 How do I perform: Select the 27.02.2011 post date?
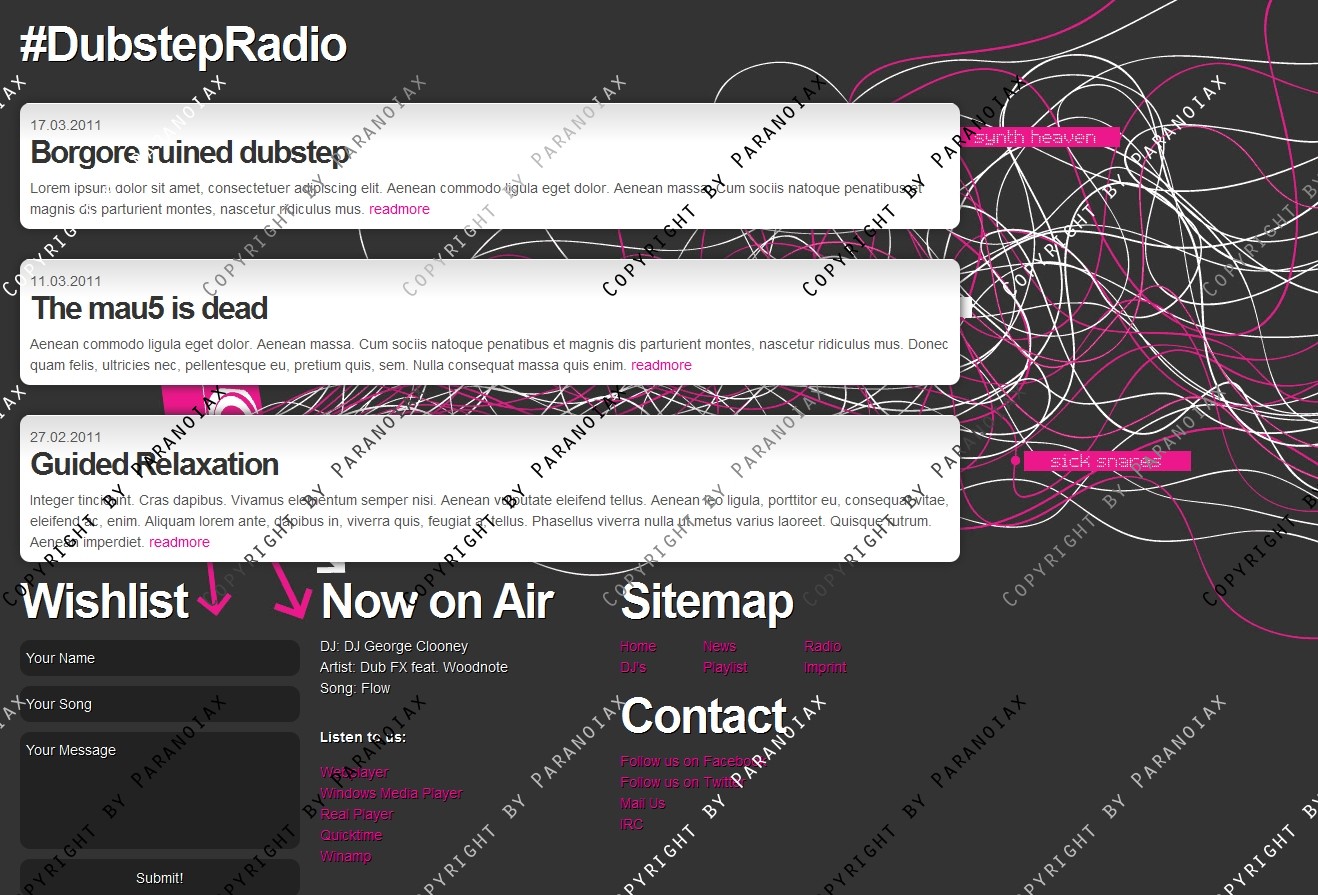66,437
